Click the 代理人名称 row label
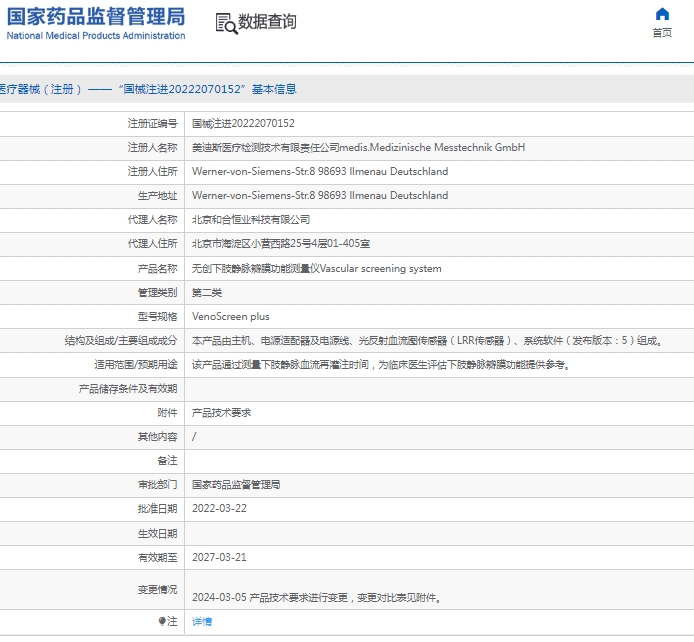 point(152,219)
